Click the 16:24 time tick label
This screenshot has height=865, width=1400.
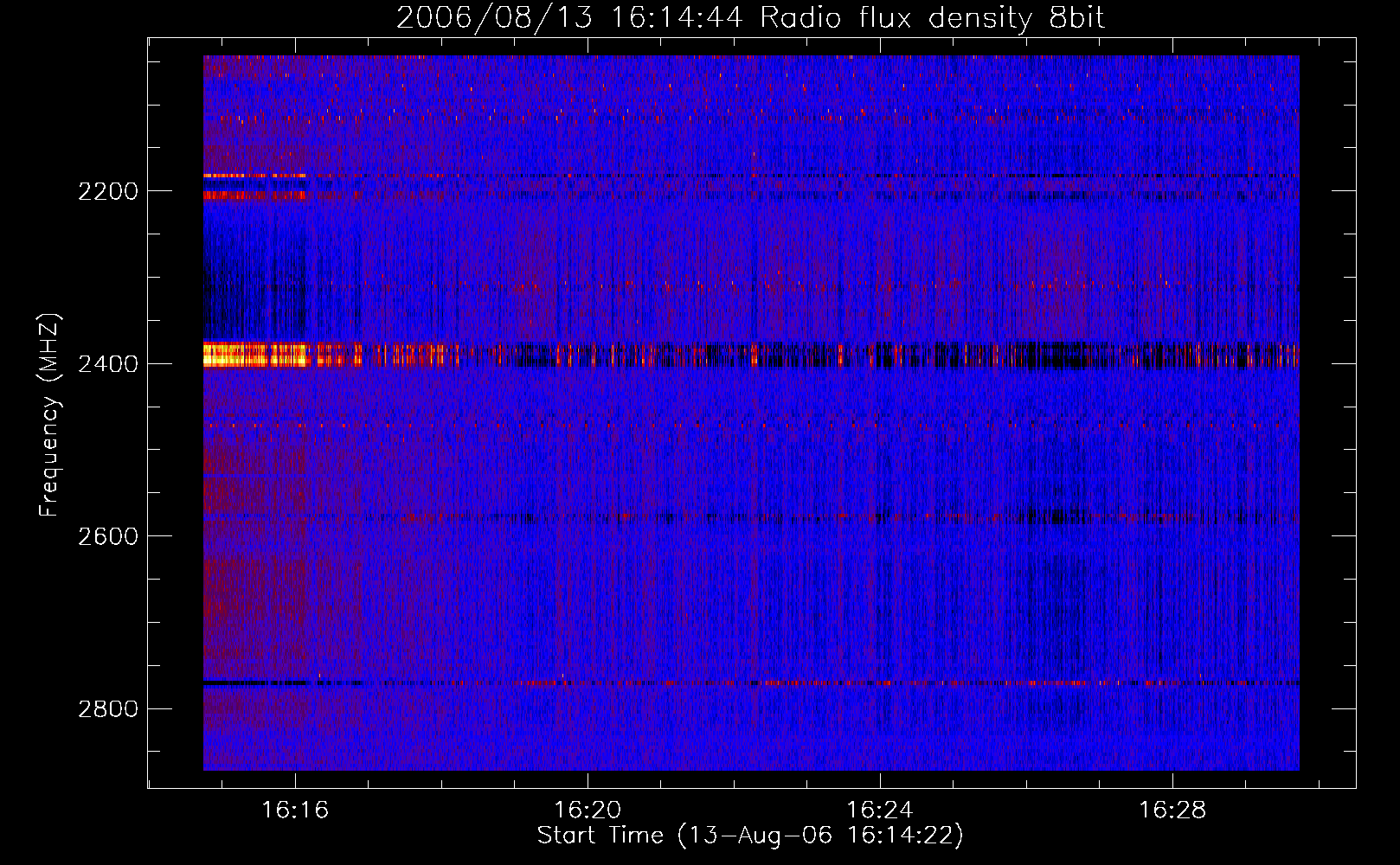(880, 811)
